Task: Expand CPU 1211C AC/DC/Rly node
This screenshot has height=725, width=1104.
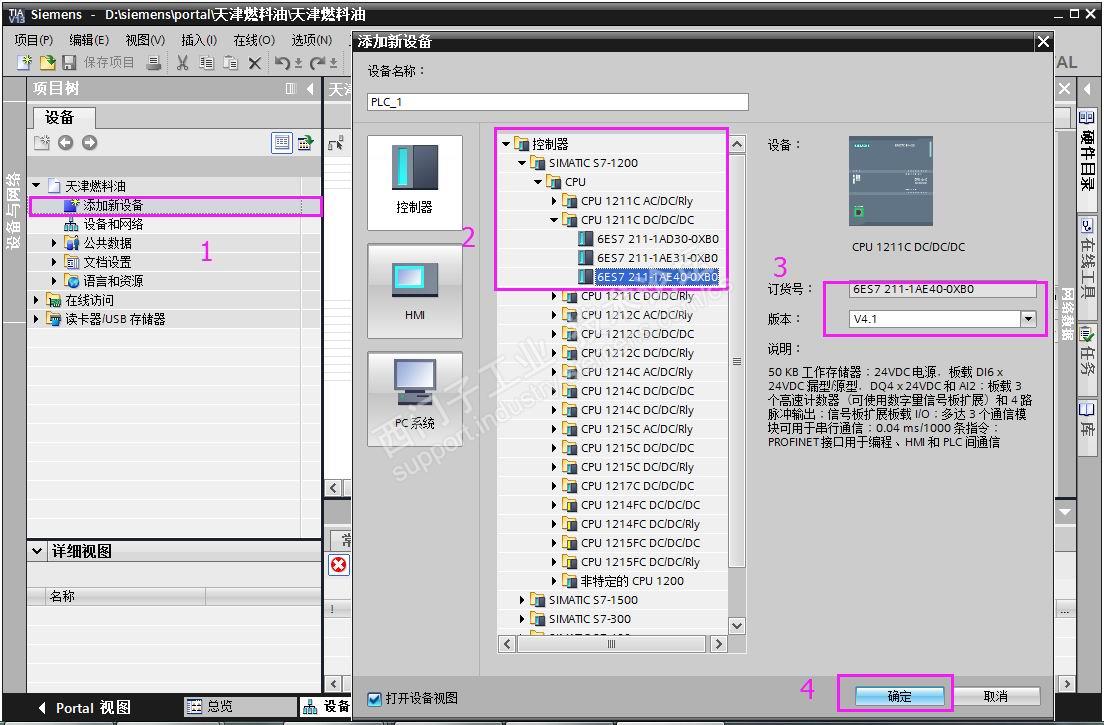Action: 554,201
